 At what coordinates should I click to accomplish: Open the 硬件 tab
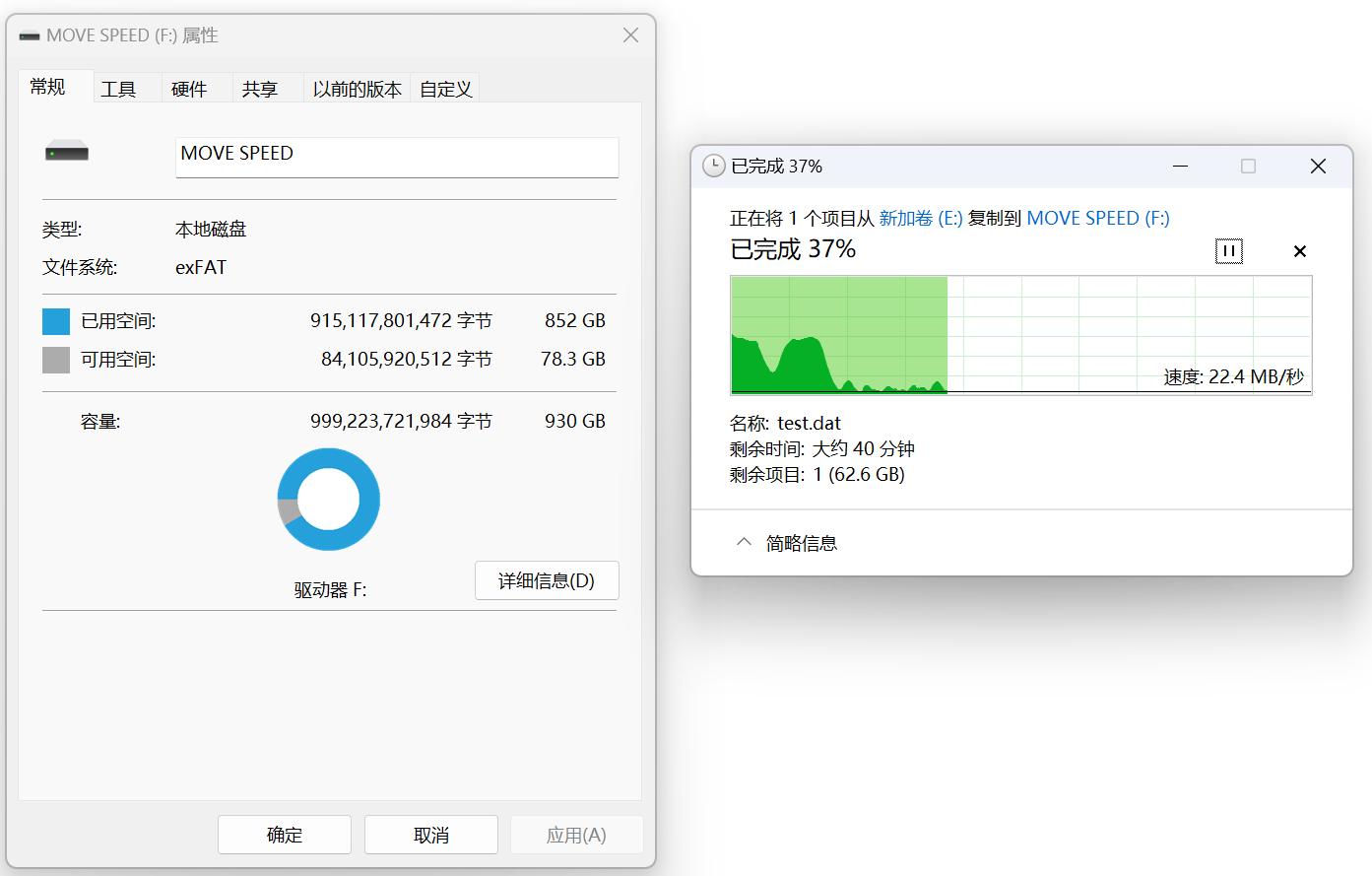(189, 88)
